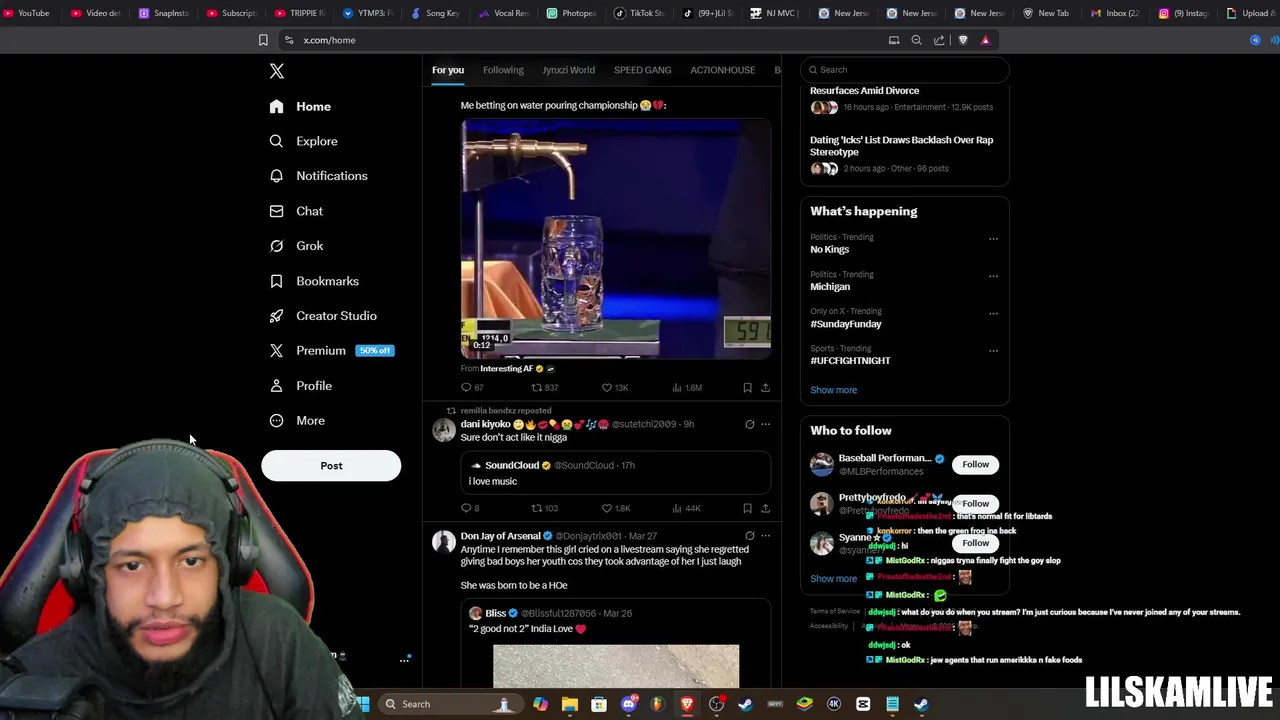
Task: Go to Profile in the sidebar
Action: point(301,386)
